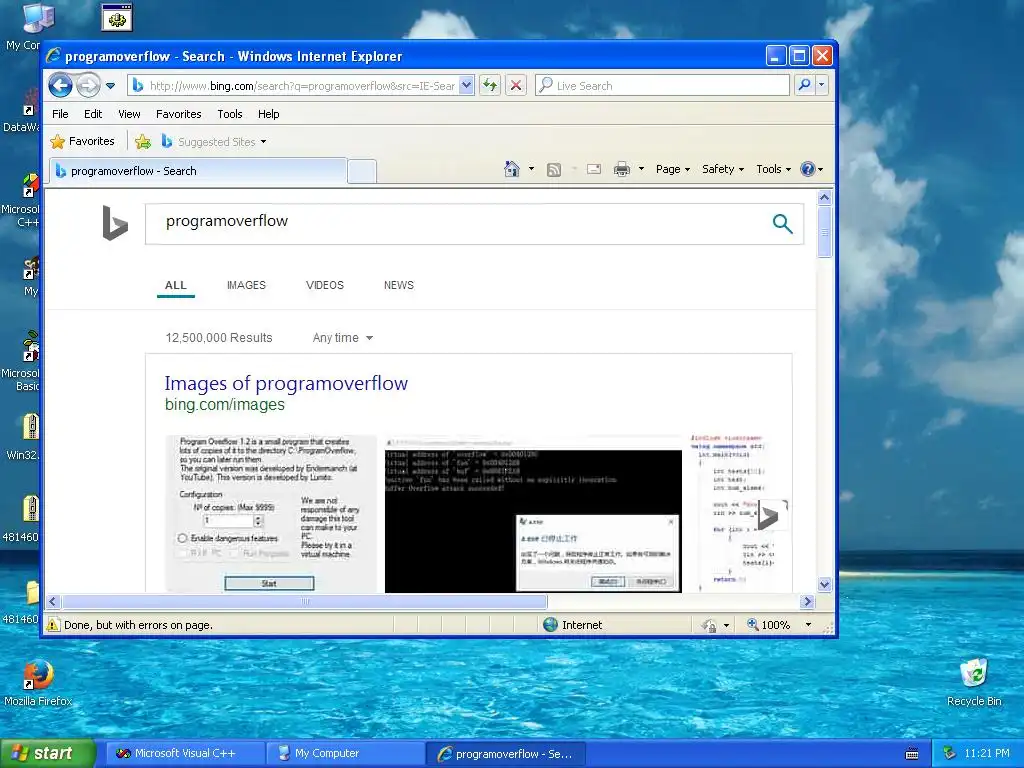The image size is (1024, 768).
Task: Click the Home icon in command bar
Action: tap(511, 169)
